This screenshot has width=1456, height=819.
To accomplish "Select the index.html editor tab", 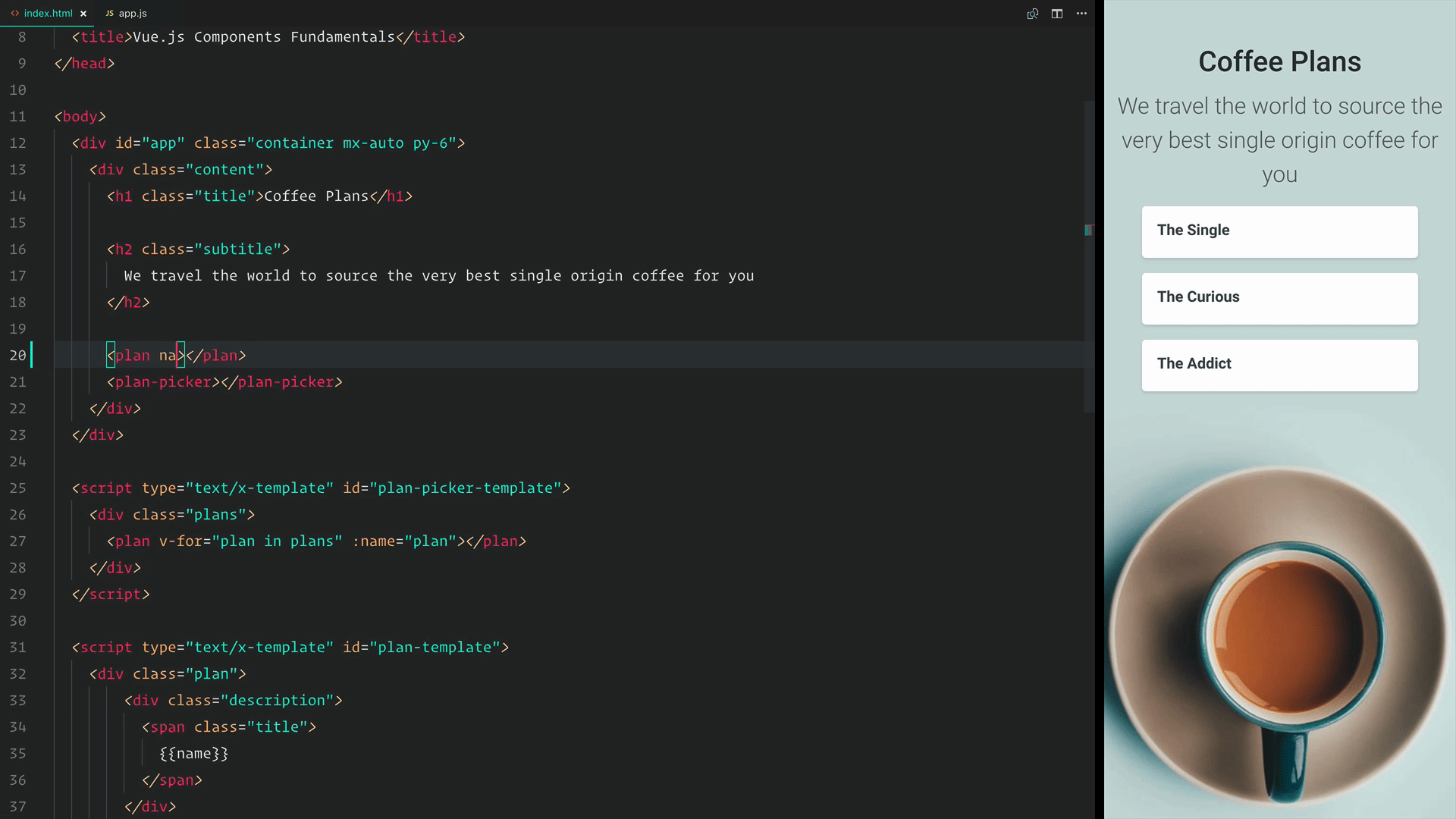I will [x=48, y=13].
